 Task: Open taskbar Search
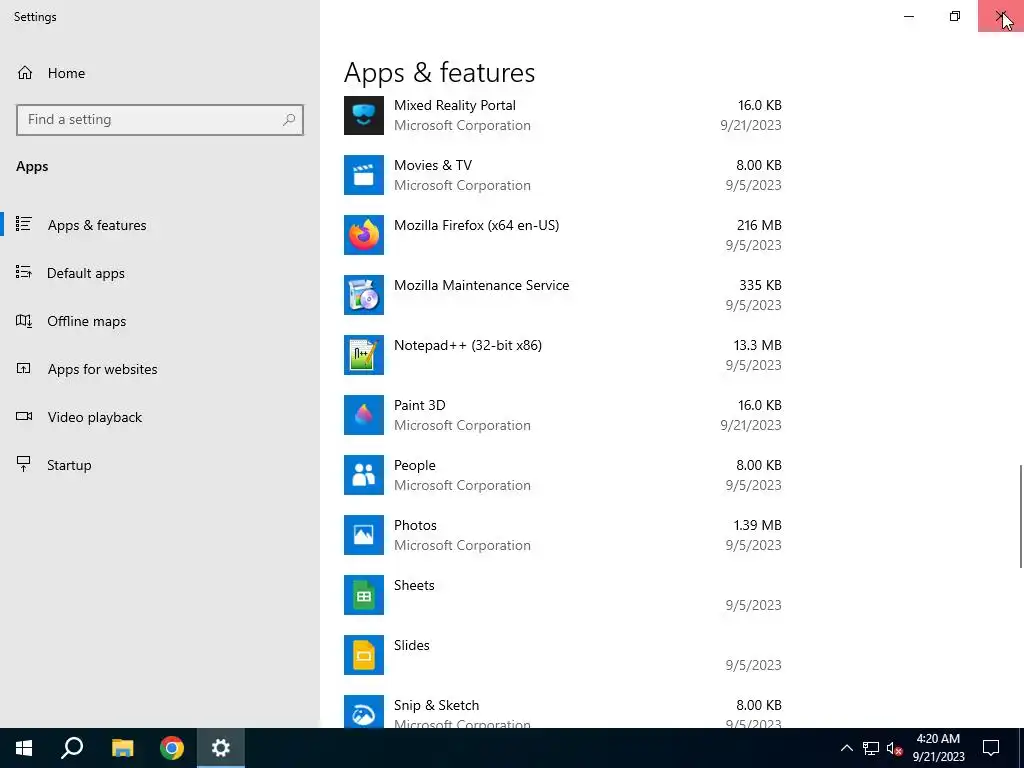pos(72,748)
